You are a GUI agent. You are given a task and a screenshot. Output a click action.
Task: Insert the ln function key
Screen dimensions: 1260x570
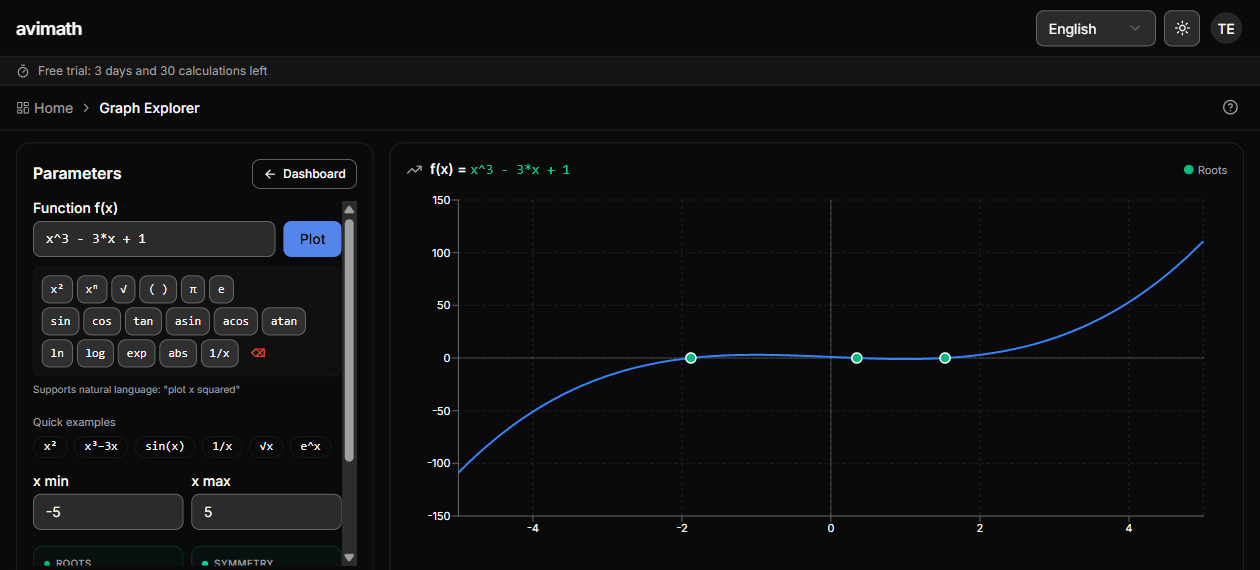point(58,354)
